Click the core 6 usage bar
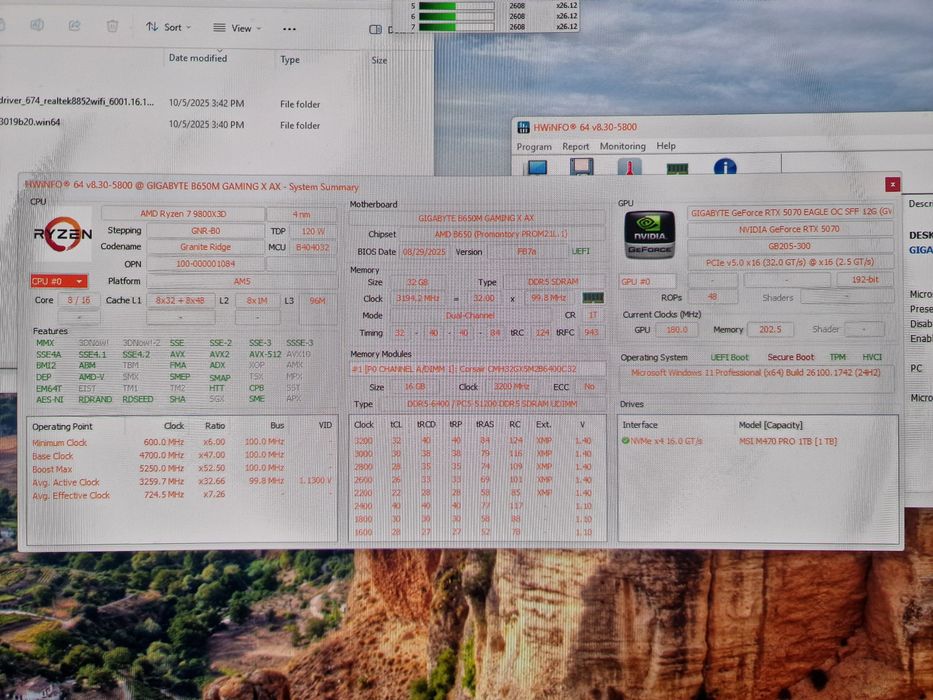933x700 pixels. tap(456, 16)
